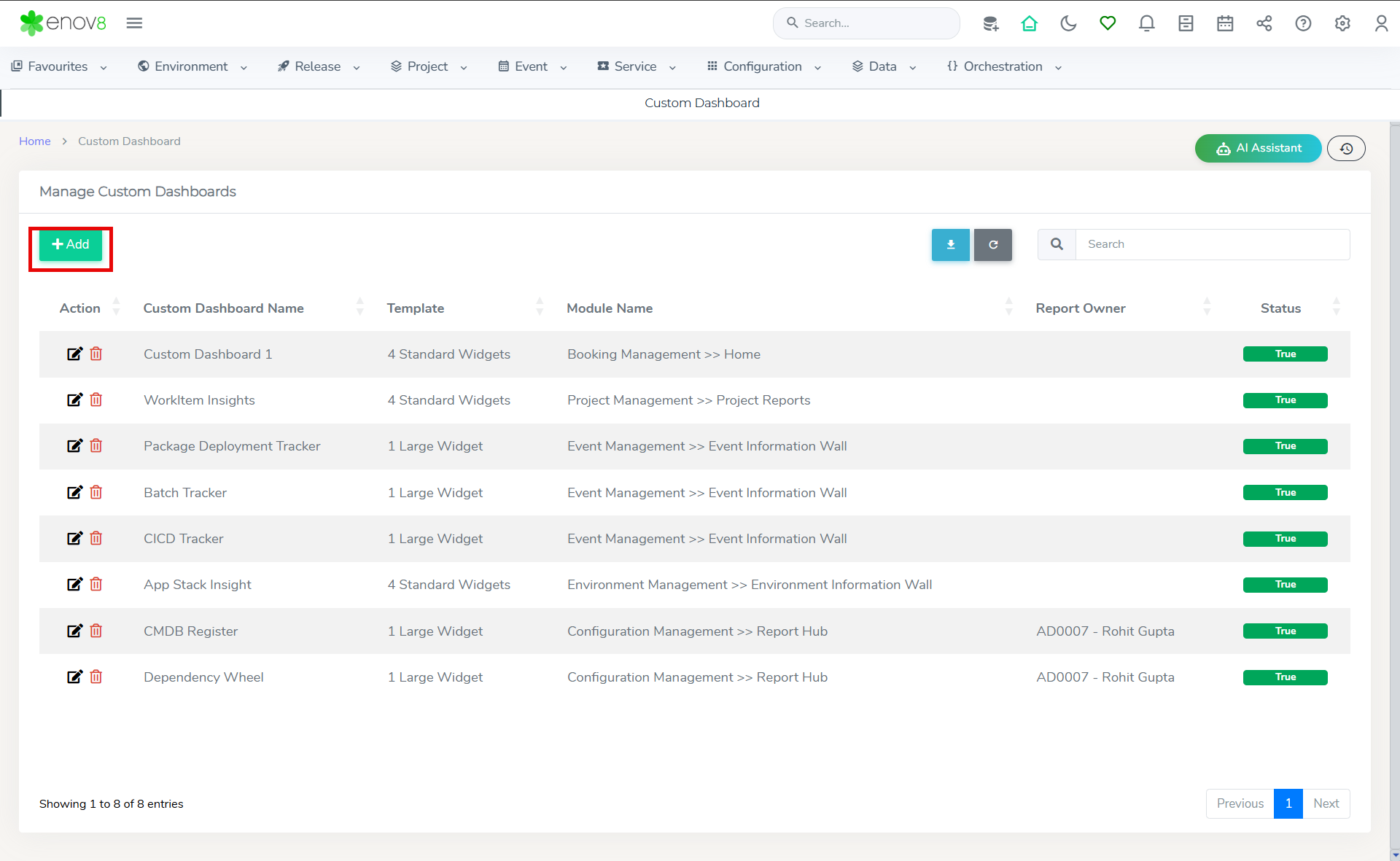
Task: Click the edit icon for Batch Tracker
Action: (74, 492)
